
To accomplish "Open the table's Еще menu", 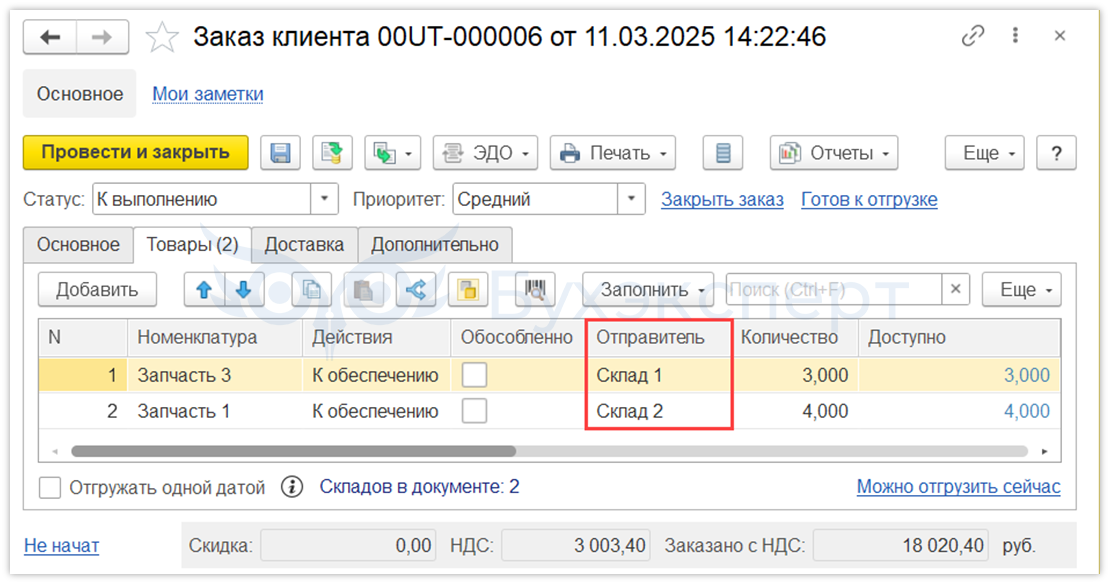I will [x=1022, y=290].
